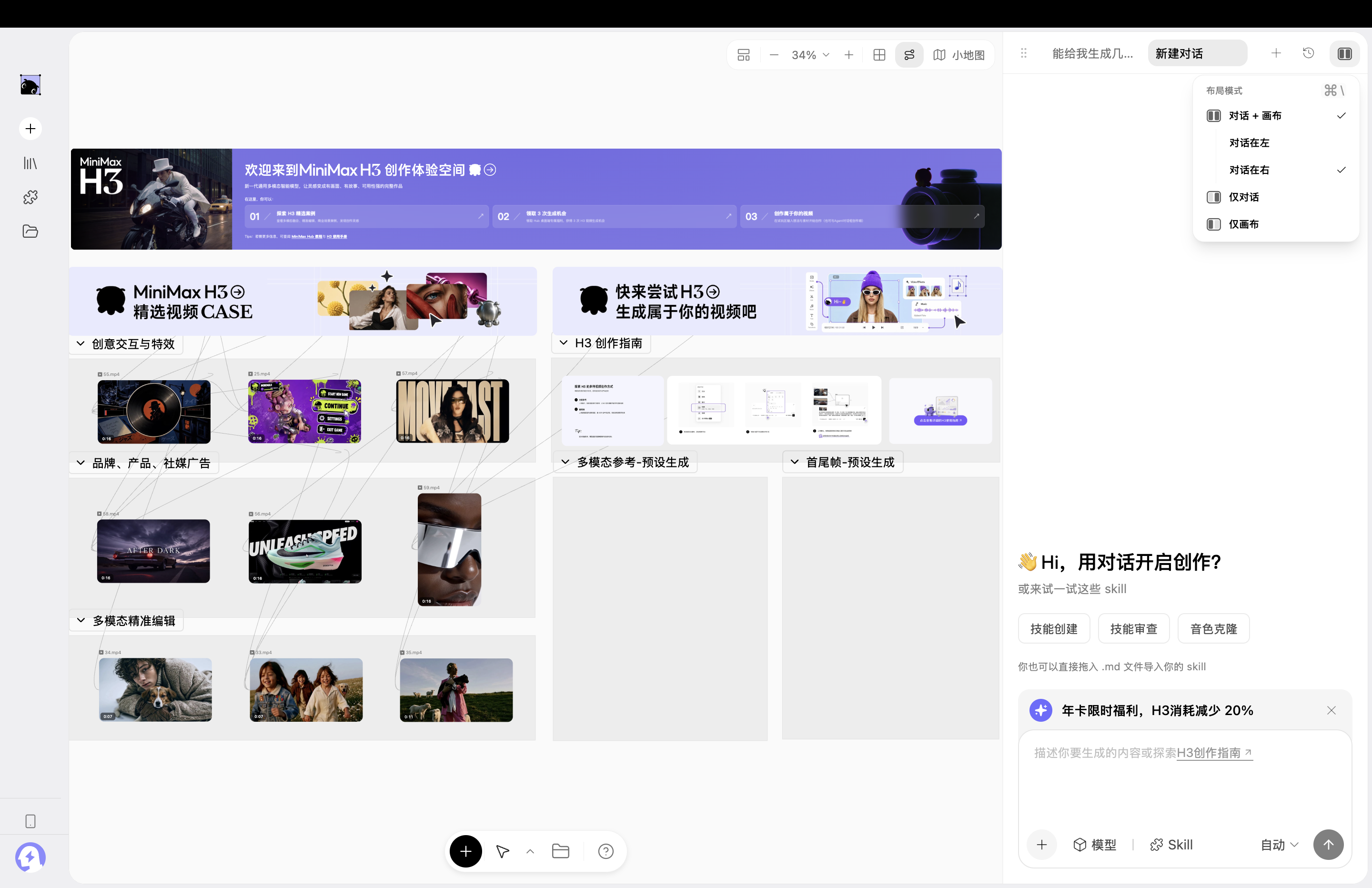Click the black mascot logo in sidebar
The image size is (1372, 888).
[x=30, y=85]
